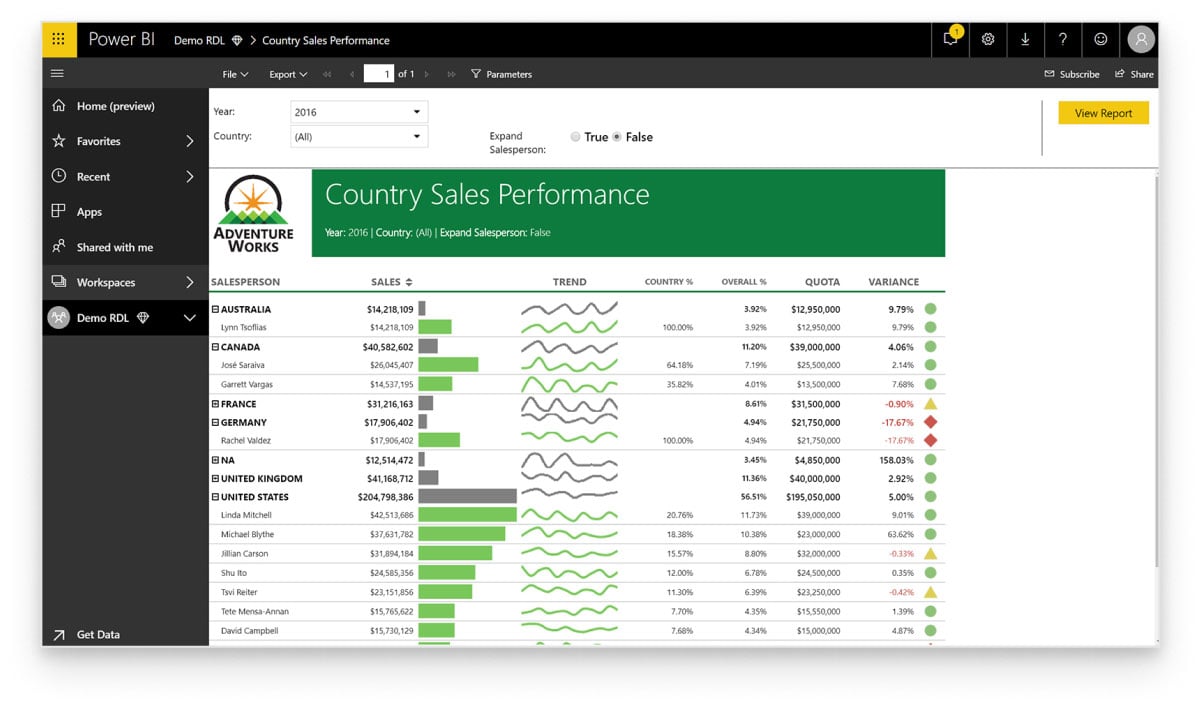This screenshot has height=708, width=1201.
Task: Open the app launcher waffle icon
Action: (x=58, y=40)
